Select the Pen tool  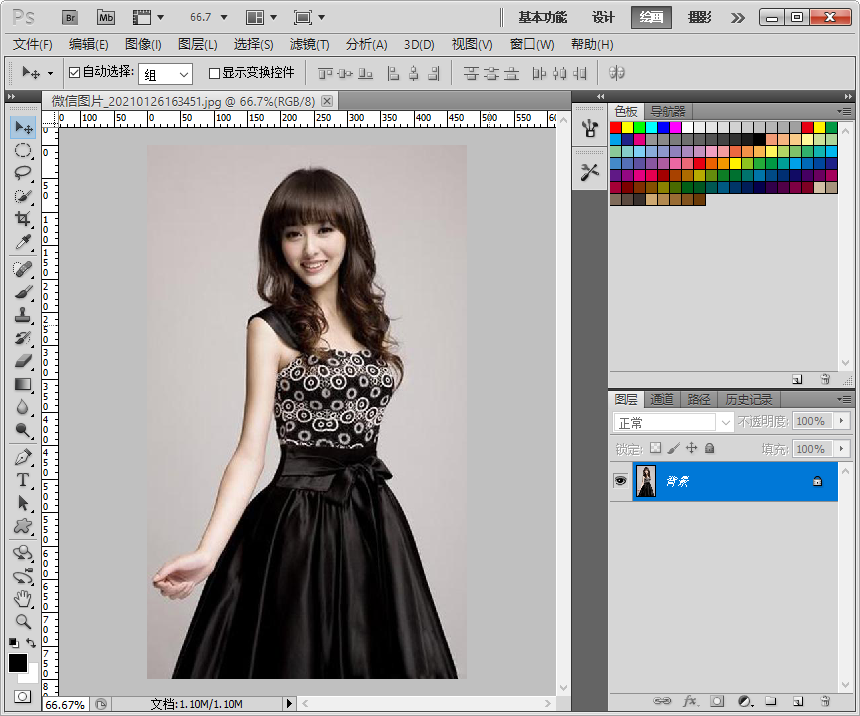22,457
